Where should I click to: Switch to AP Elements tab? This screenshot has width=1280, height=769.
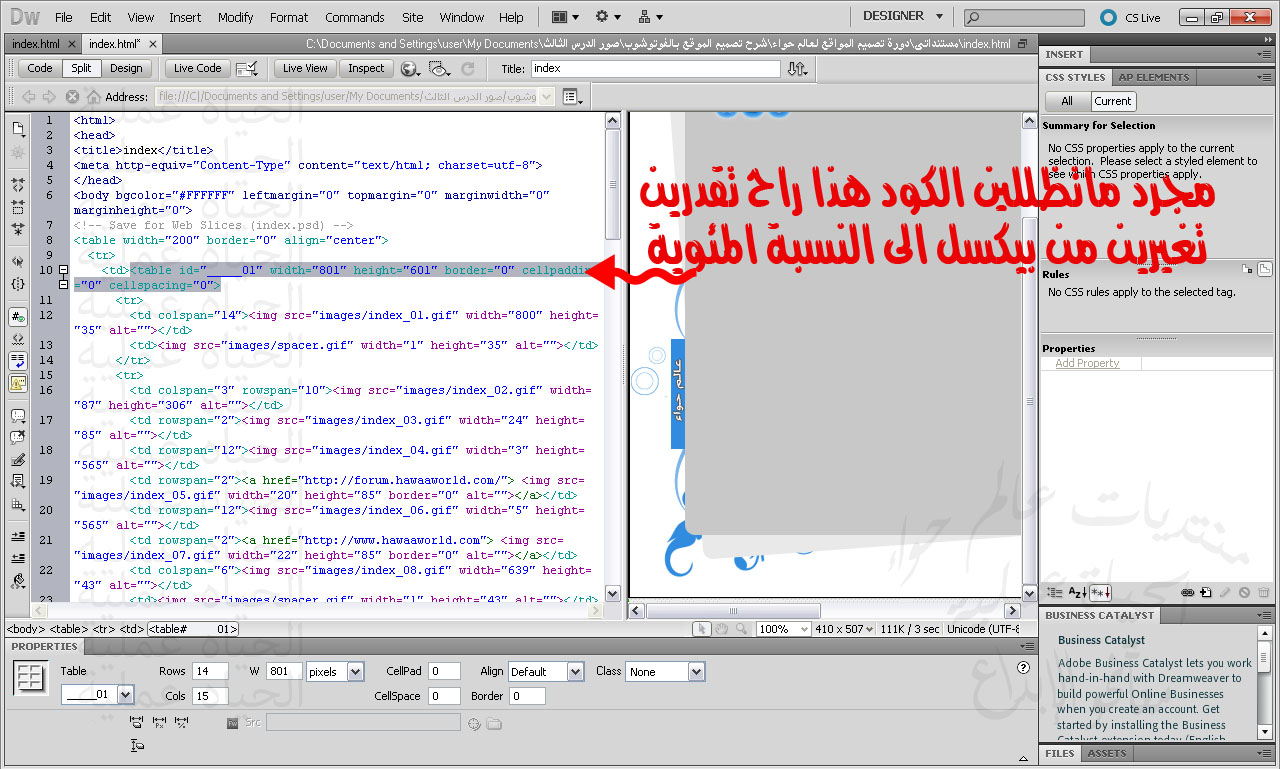[x=1153, y=77]
